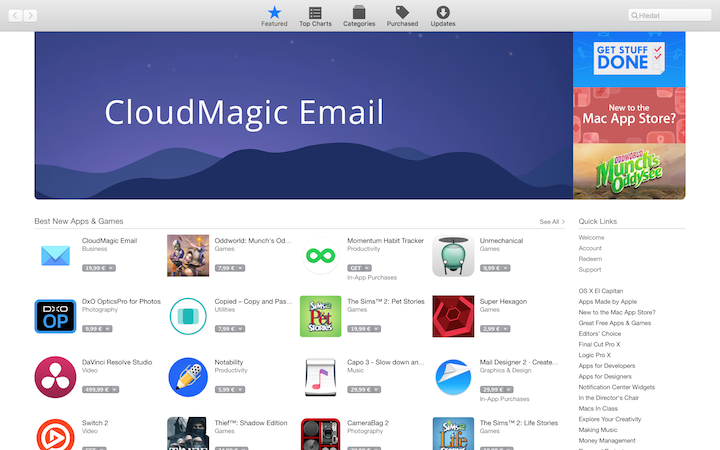Open the Editors' Choice link
This screenshot has width=720, height=450.
point(600,334)
